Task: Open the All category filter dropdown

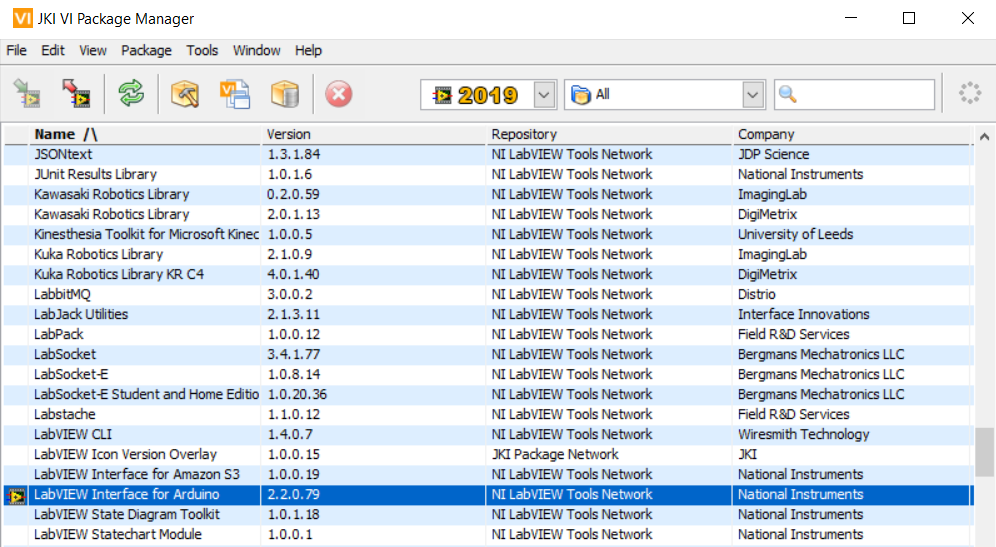Action: [x=753, y=95]
